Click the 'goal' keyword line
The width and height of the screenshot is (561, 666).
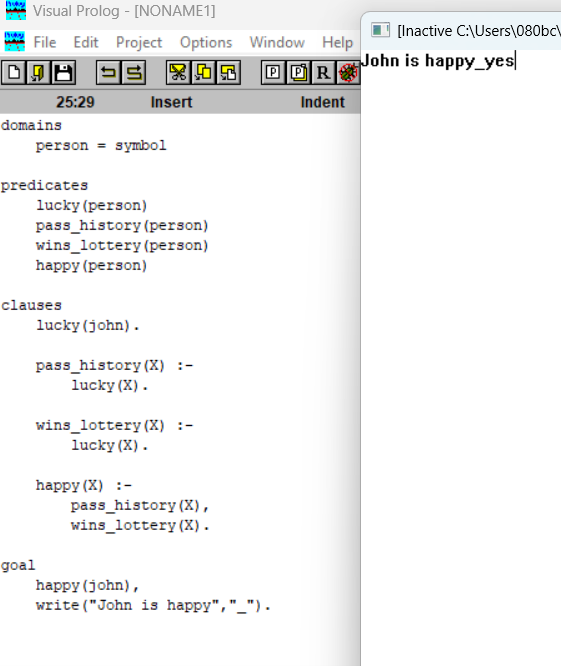[18, 565]
